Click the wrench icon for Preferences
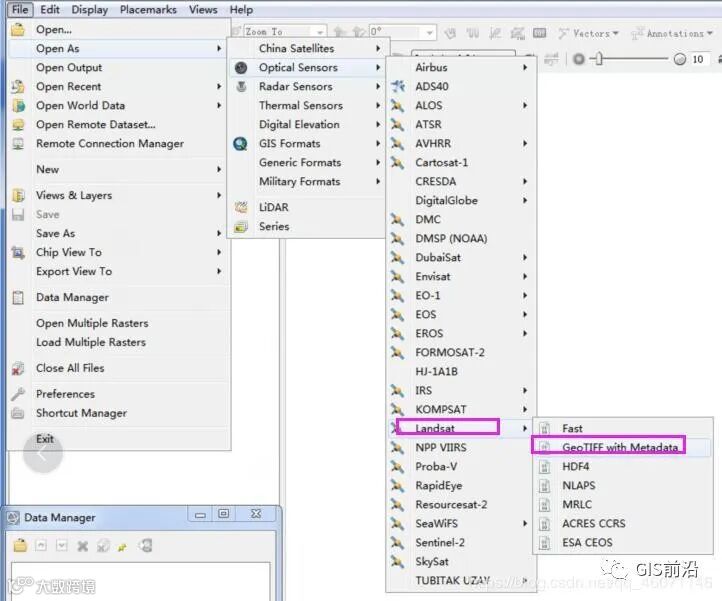 click(18, 394)
